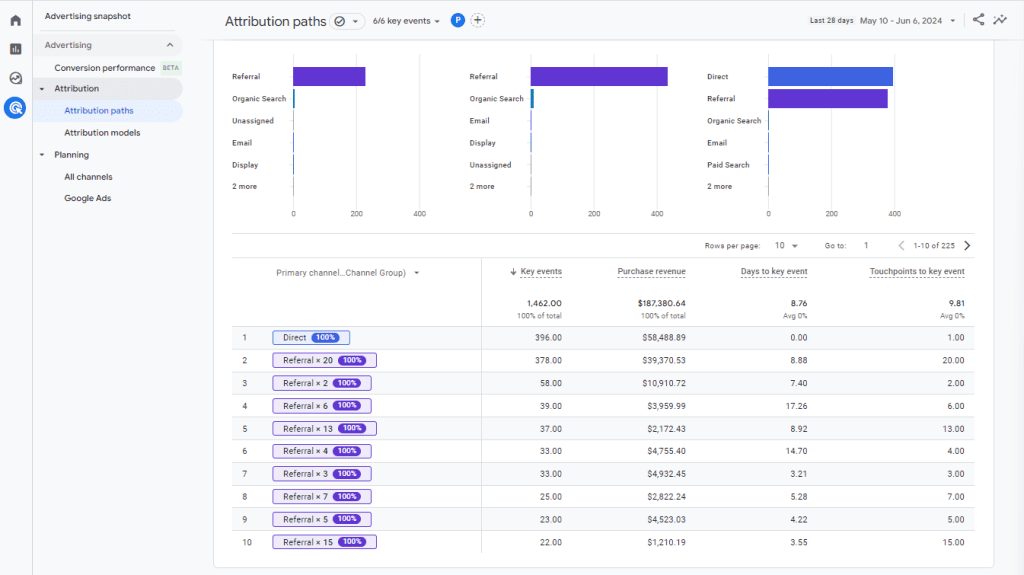Click the share report icon
Image resolution: width=1024 pixels, height=575 pixels.
[x=978, y=20]
